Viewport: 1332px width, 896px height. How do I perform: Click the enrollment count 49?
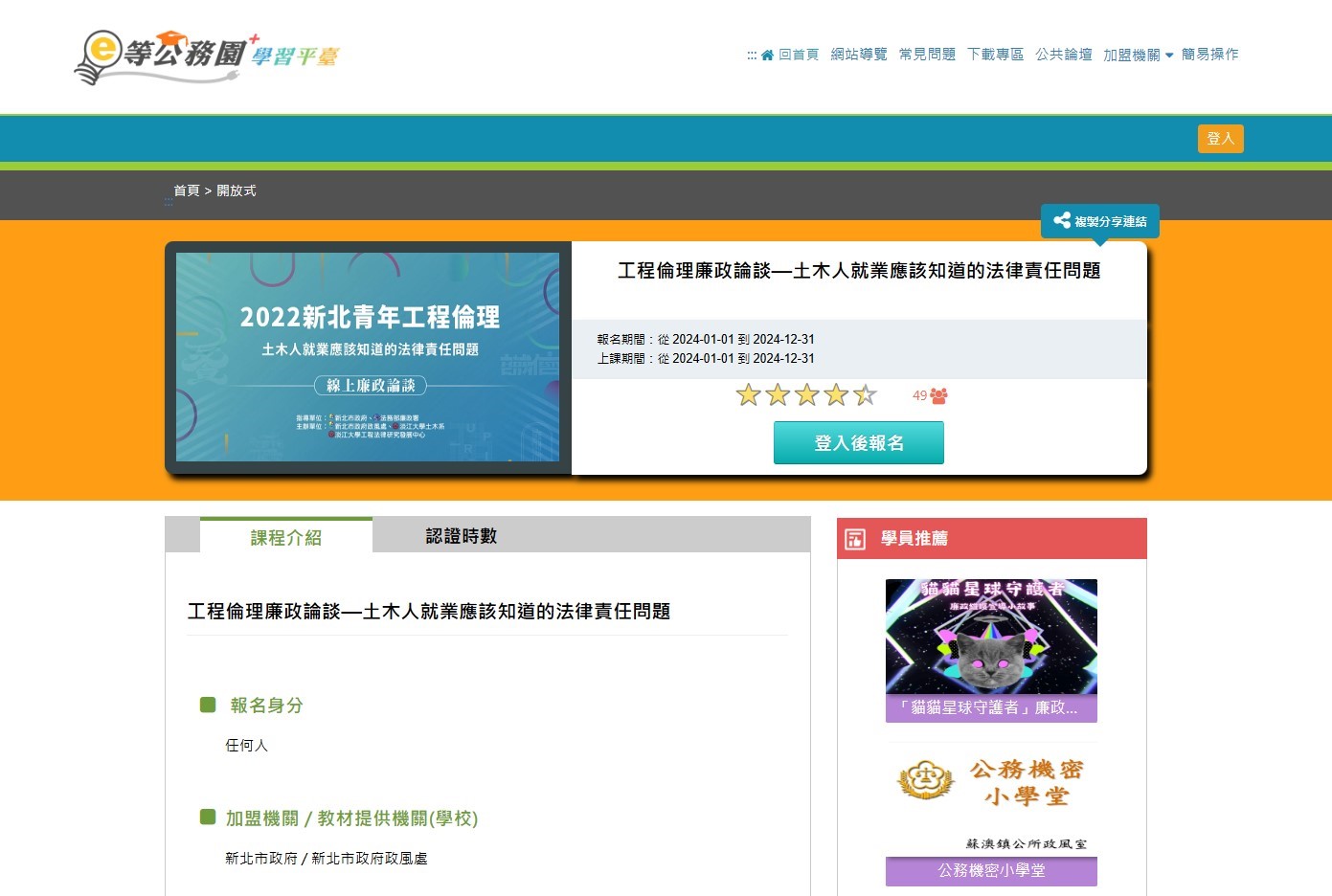click(919, 395)
